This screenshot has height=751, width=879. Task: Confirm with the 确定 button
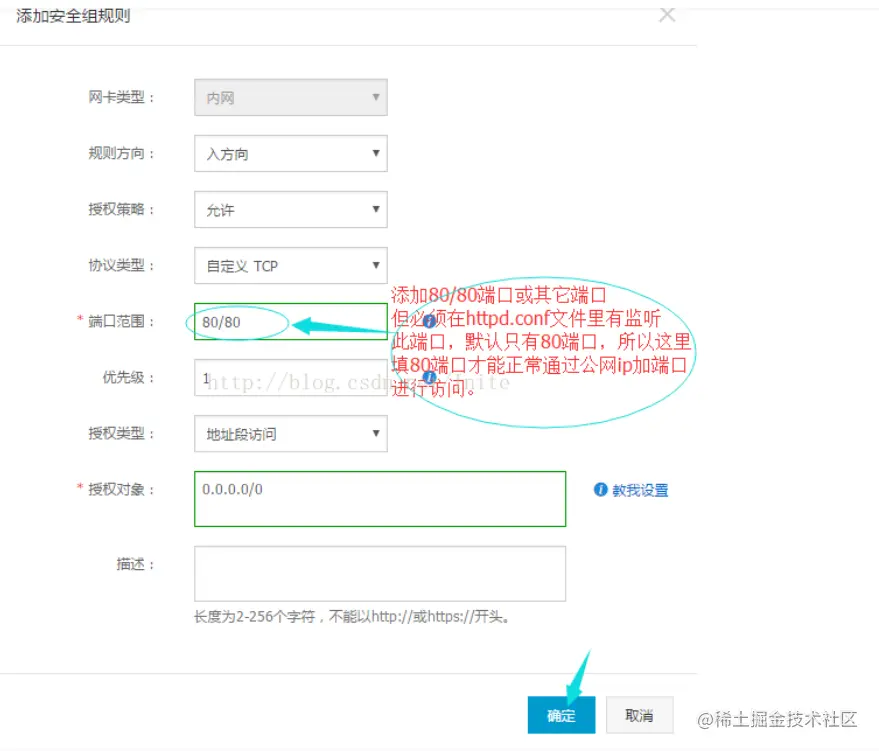561,715
